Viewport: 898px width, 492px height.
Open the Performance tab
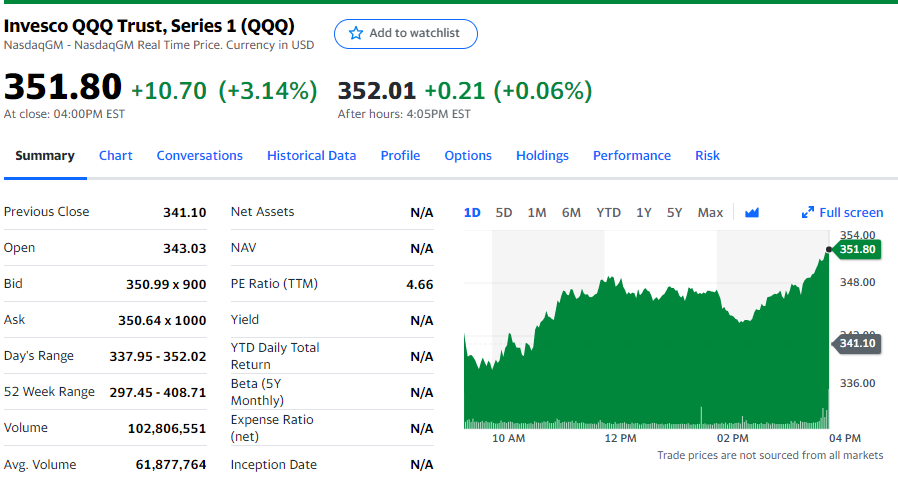coord(631,155)
